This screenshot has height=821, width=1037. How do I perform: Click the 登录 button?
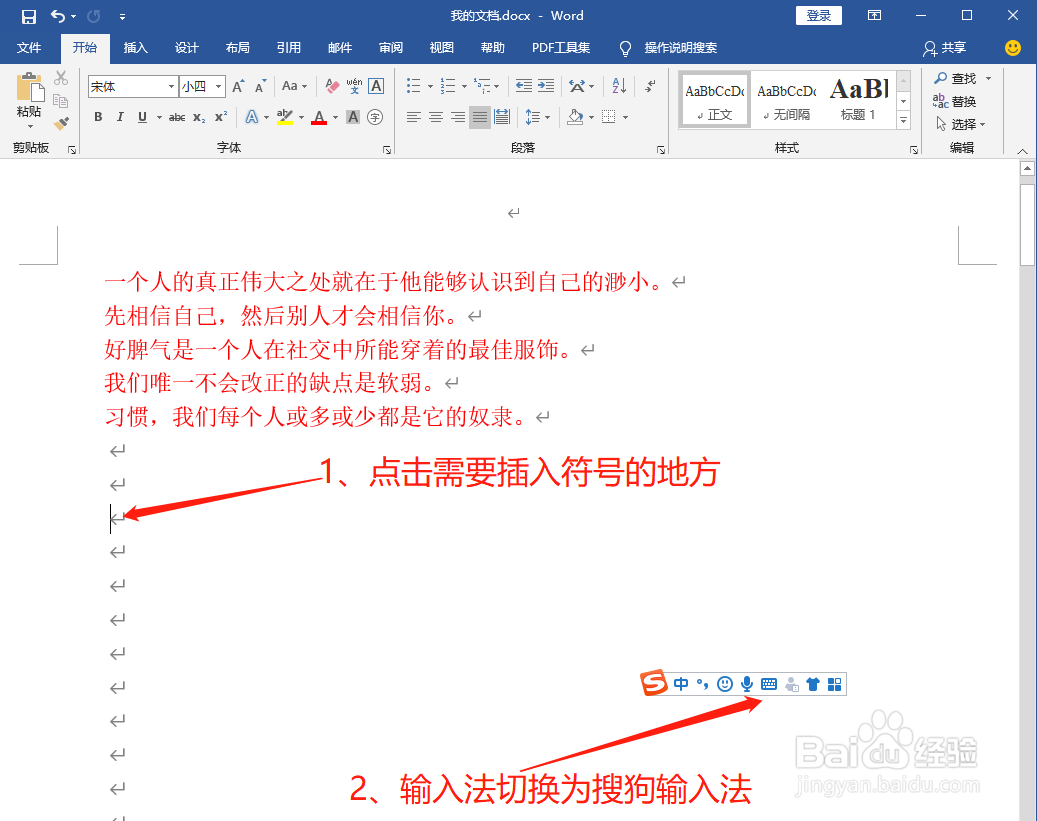click(x=818, y=15)
